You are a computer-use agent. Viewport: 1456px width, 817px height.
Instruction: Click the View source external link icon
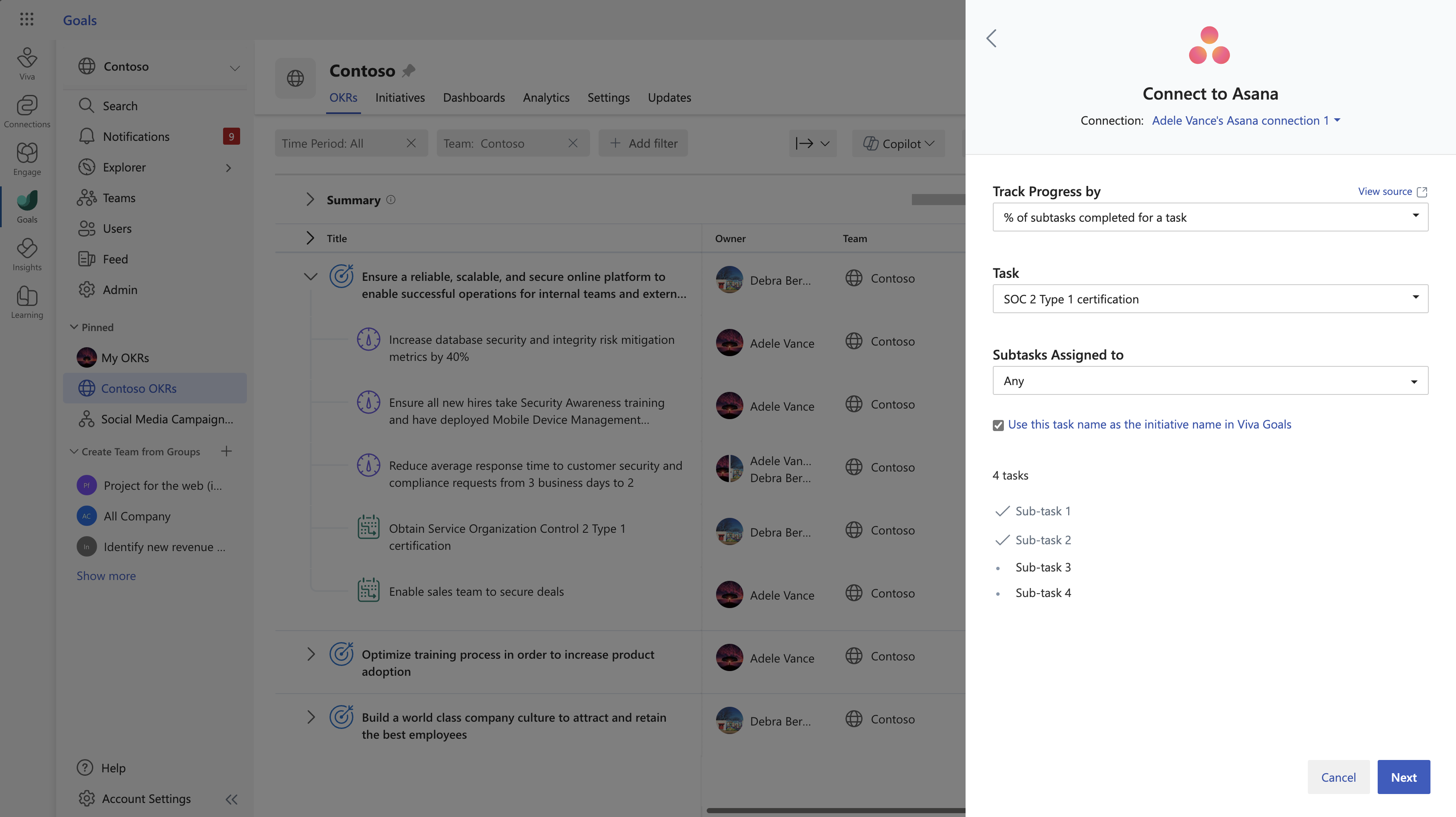[1422, 191]
